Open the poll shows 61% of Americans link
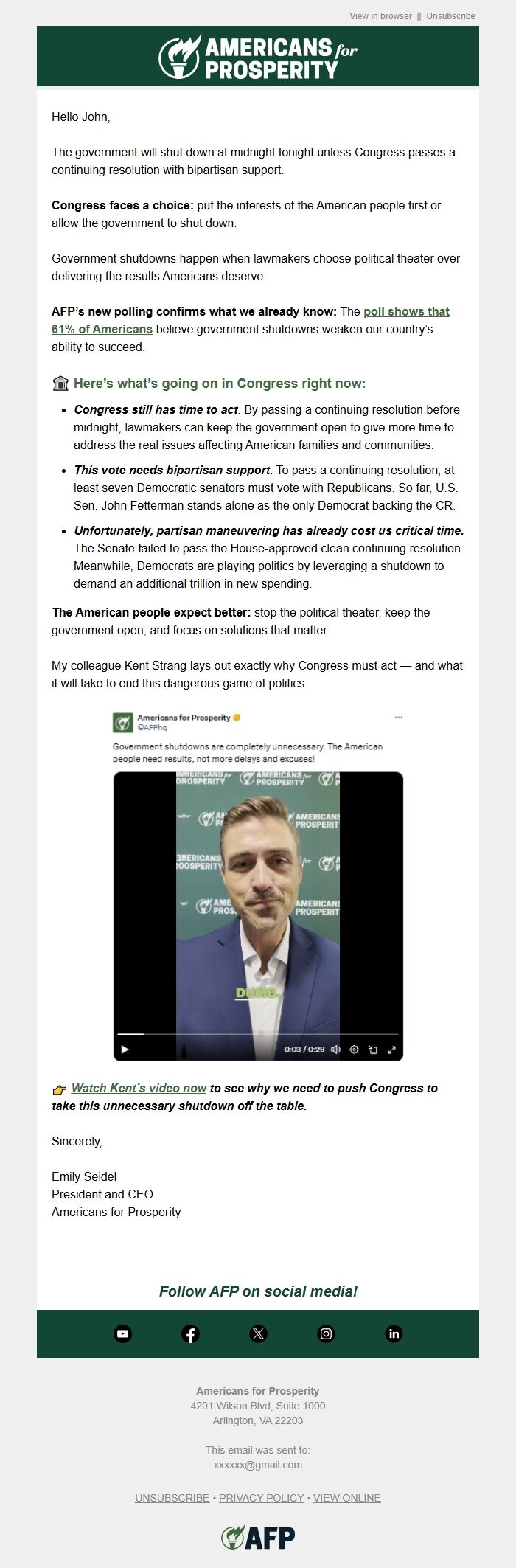 [251, 320]
